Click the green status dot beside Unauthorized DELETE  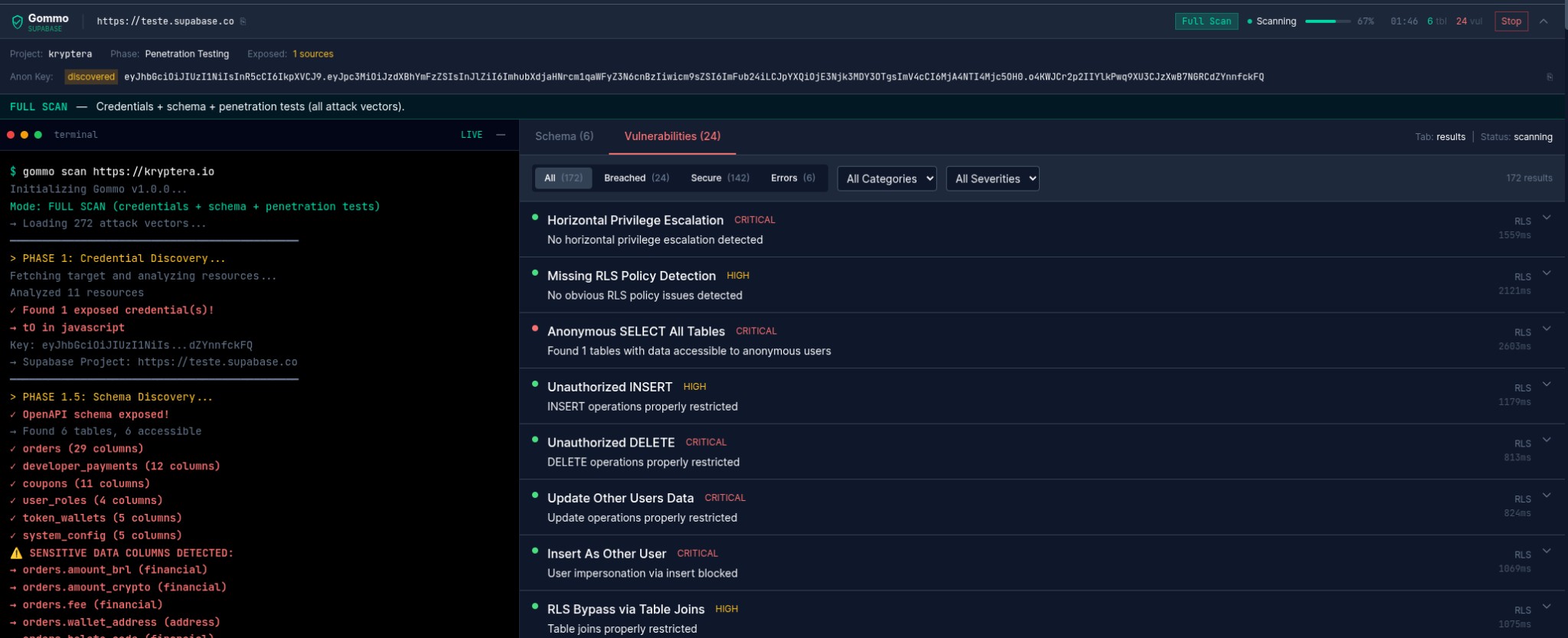535,439
